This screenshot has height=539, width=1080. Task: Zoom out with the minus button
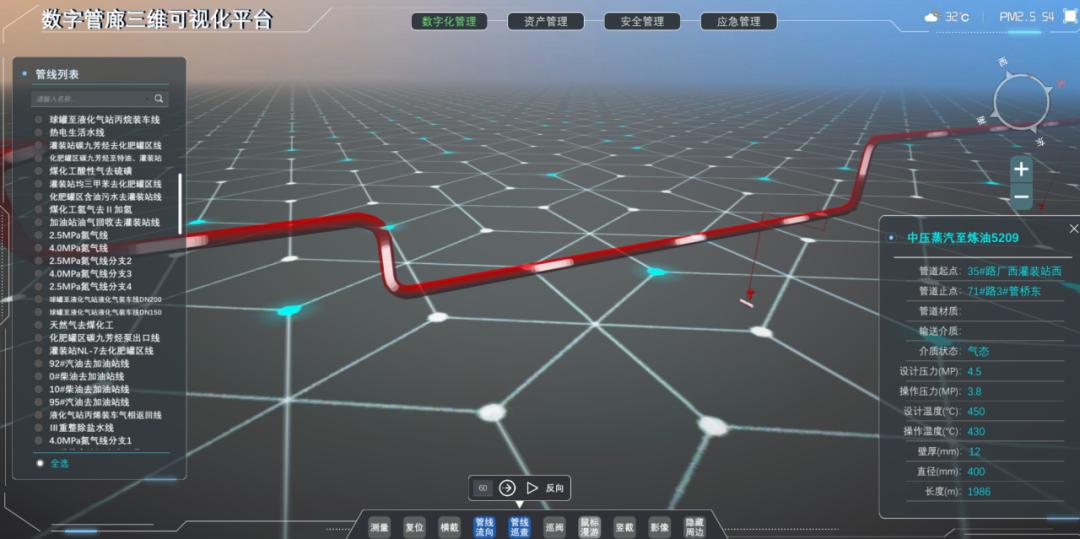pyautogui.click(x=1021, y=198)
